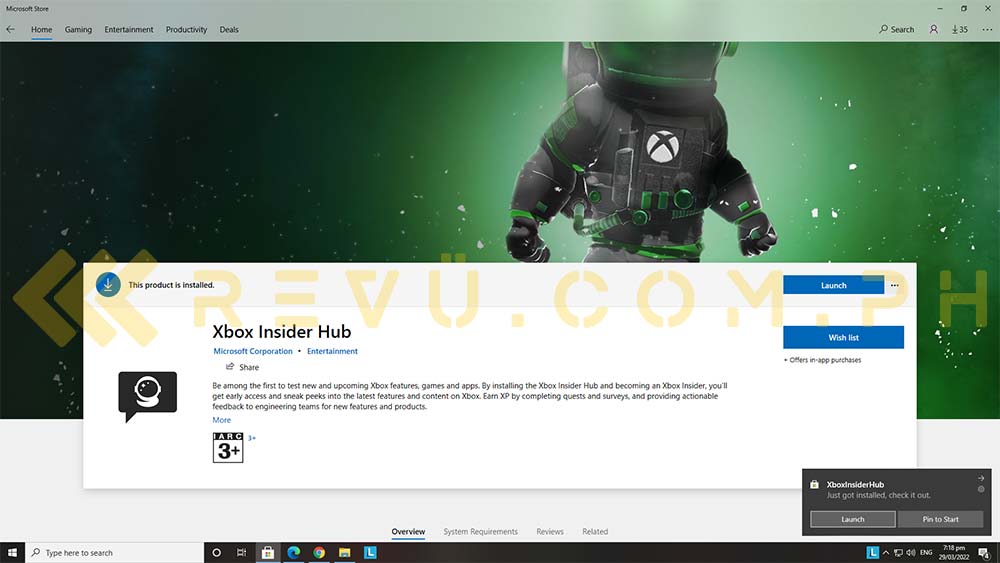
Task: Open Google Chrome from taskbar
Action: (319, 553)
